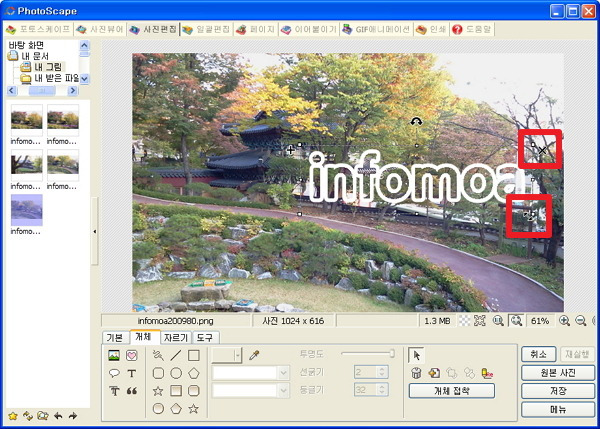600x429 pixels.
Task: Switch to the 자르기 crop tab
Action: coord(176,338)
